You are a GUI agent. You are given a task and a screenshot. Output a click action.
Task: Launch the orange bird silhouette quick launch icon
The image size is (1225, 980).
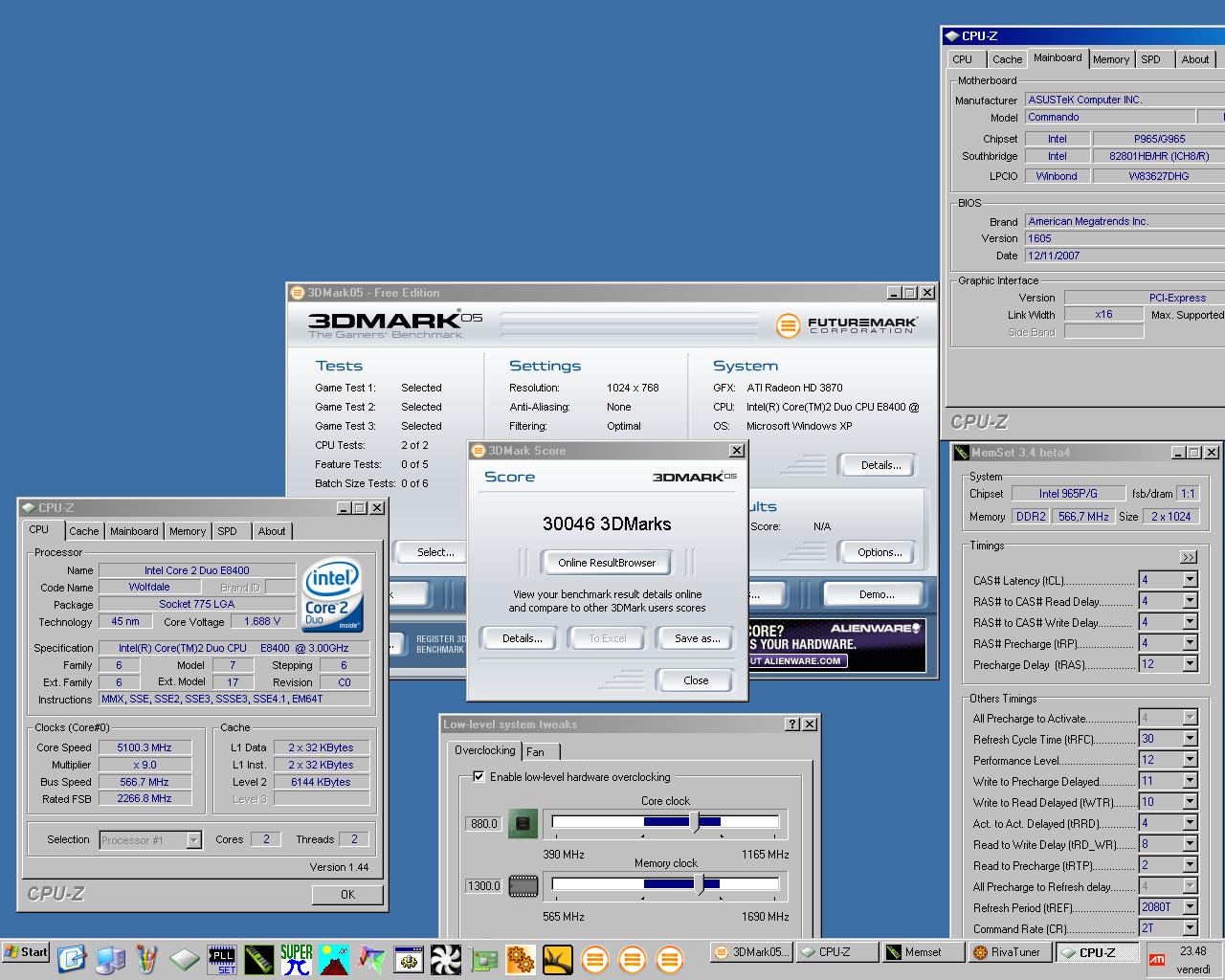pyautogui.click(x=558, y=959)
